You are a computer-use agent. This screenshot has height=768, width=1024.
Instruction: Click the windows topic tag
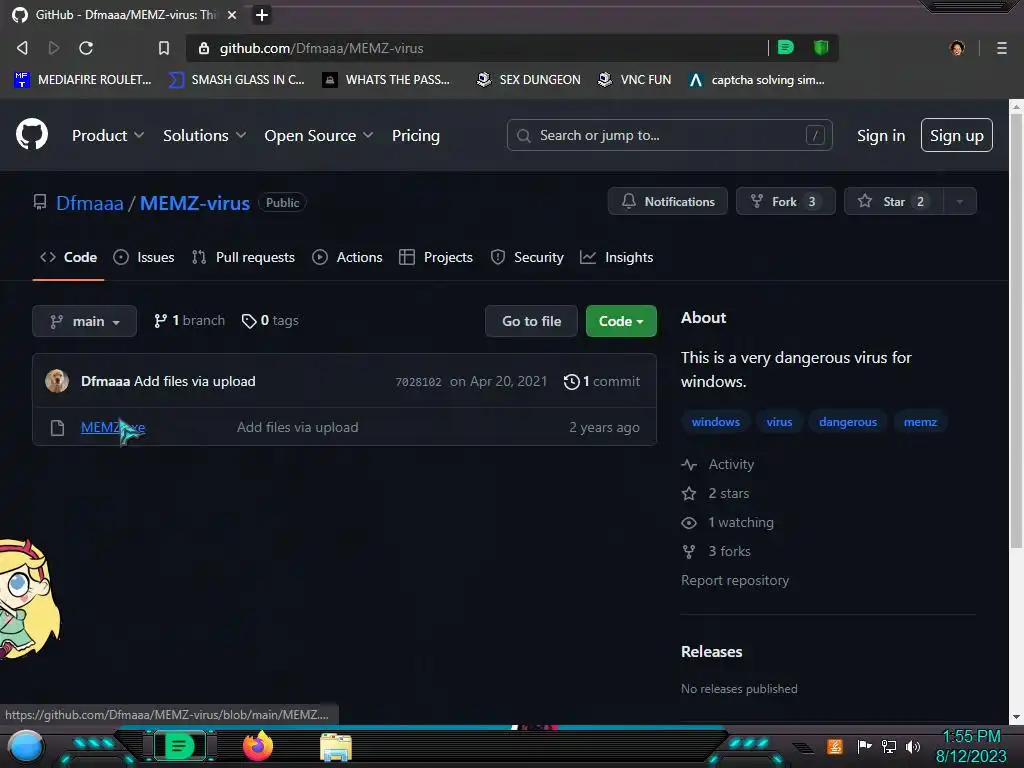(716, 422)
